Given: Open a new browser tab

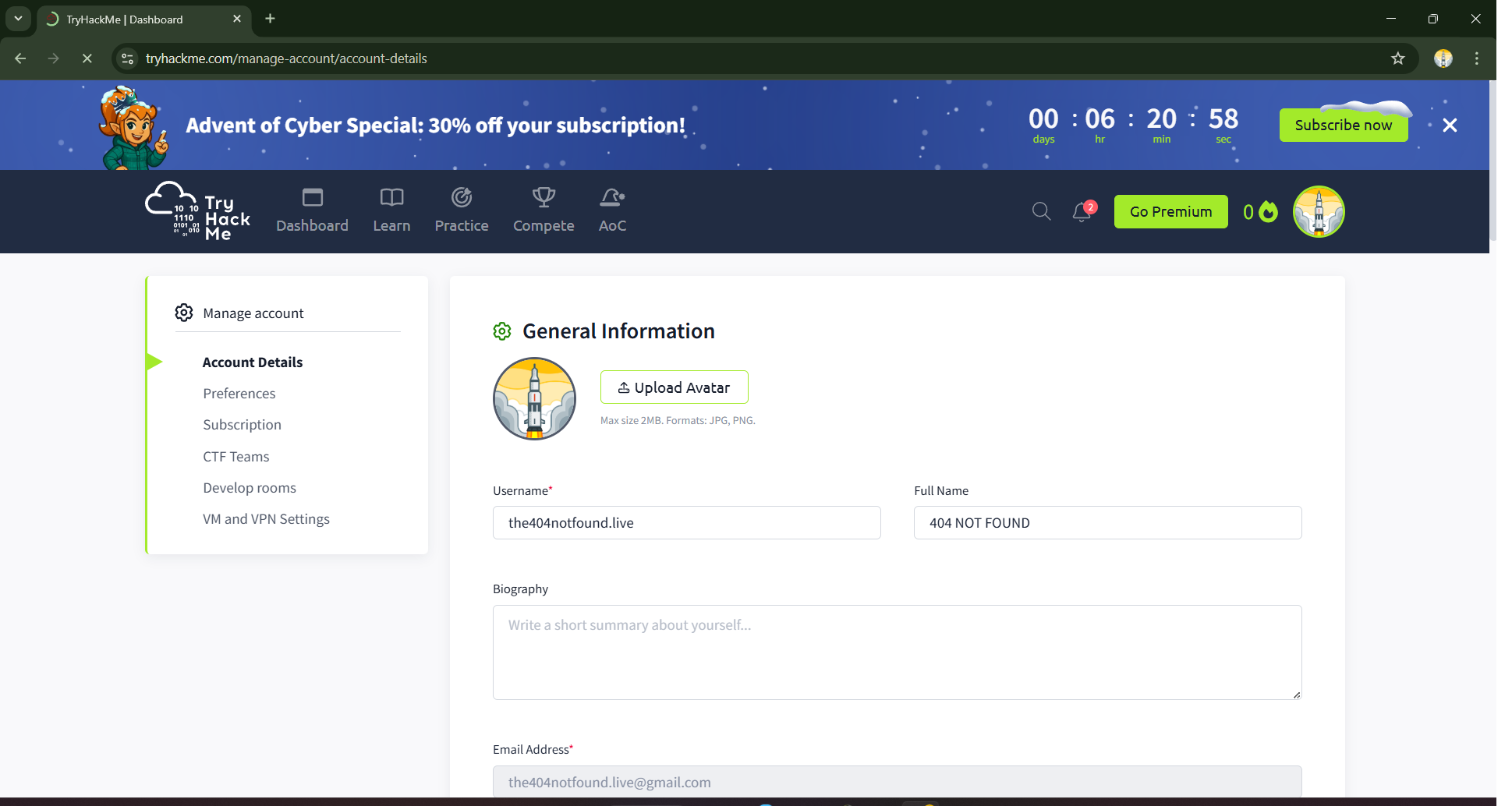Looking at the screenshot, I should (x=270, y=19).
